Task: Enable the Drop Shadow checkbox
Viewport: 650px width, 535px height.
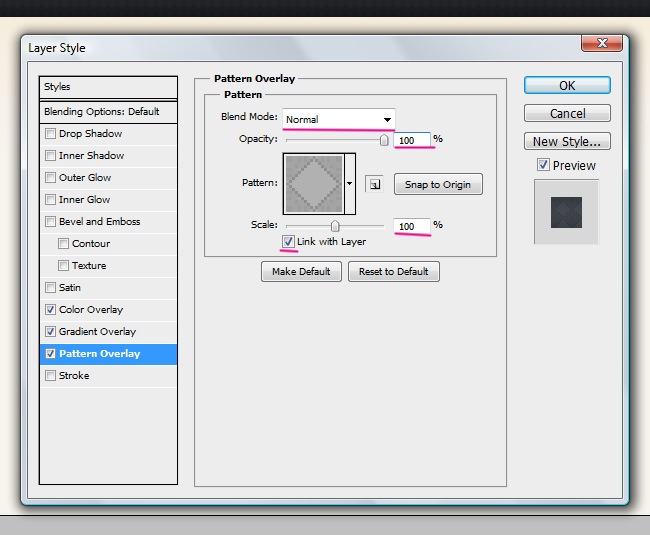Action: [x=51, y=134]
